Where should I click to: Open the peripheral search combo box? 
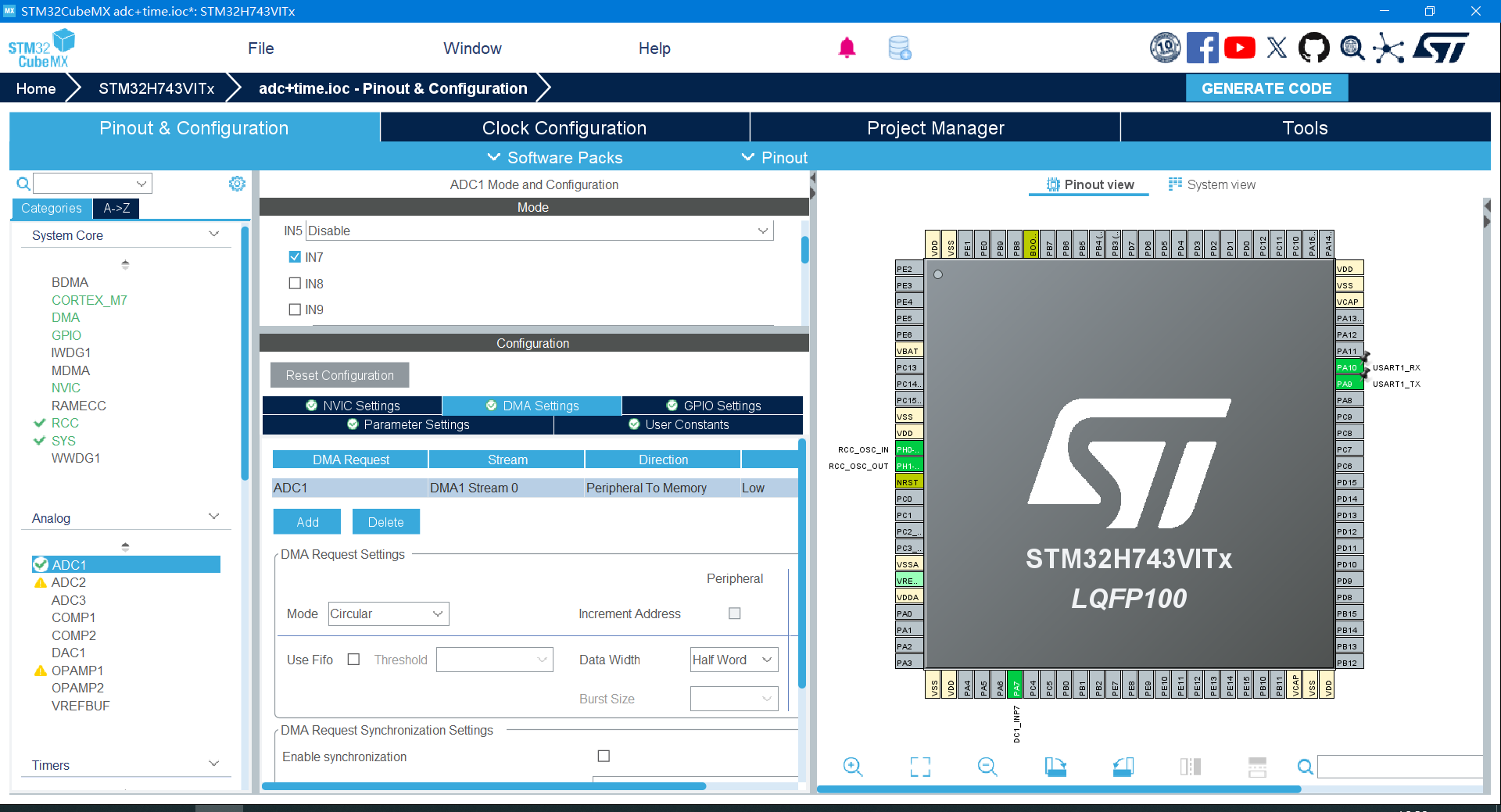point(92,184)
